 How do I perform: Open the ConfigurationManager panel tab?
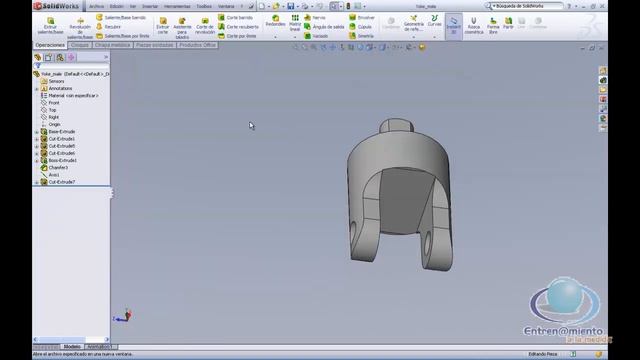pyautogui.click(x=60, y=58)
